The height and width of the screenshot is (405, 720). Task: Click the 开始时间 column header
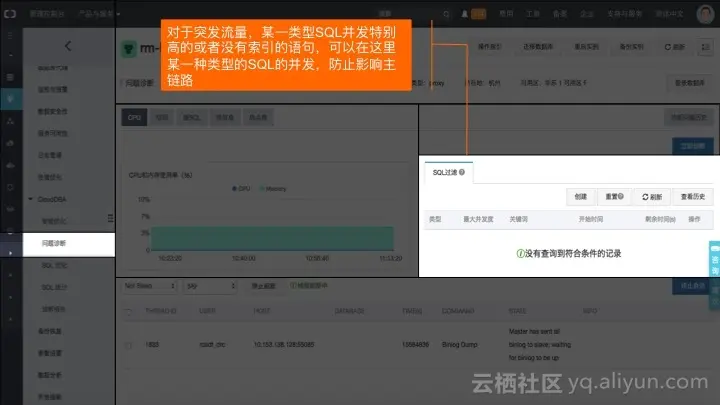591,219
